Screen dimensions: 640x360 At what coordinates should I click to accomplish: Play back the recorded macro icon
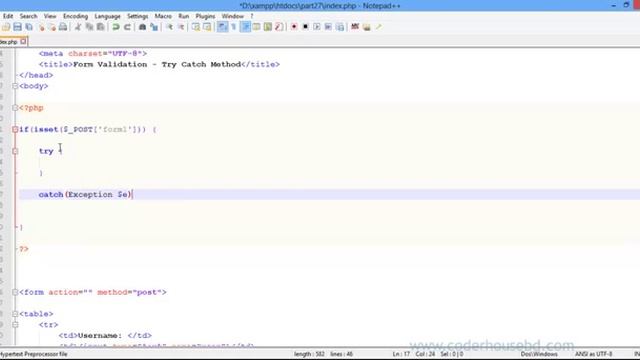click(317, 27)
